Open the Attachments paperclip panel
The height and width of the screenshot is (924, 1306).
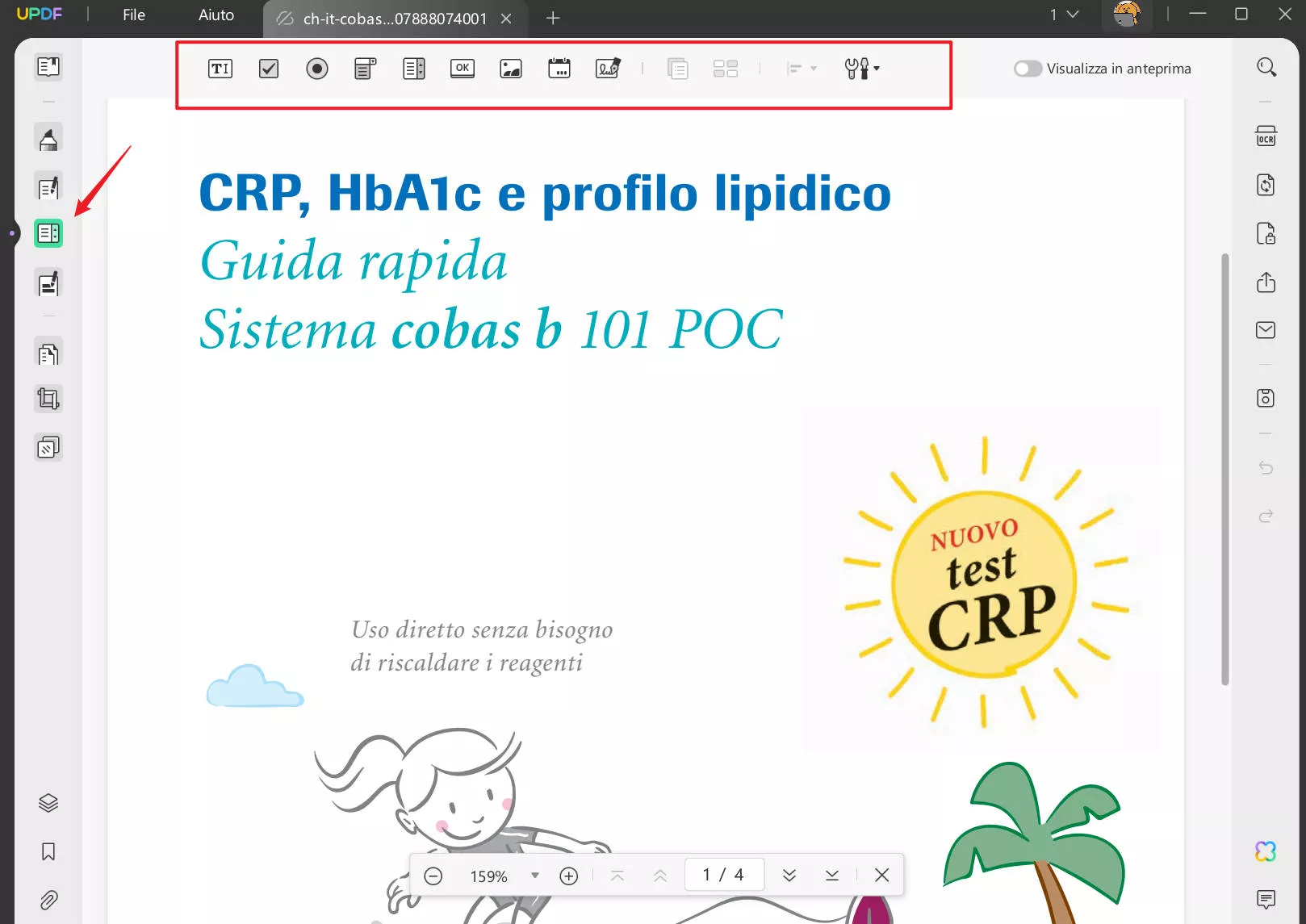click(48, 900)
